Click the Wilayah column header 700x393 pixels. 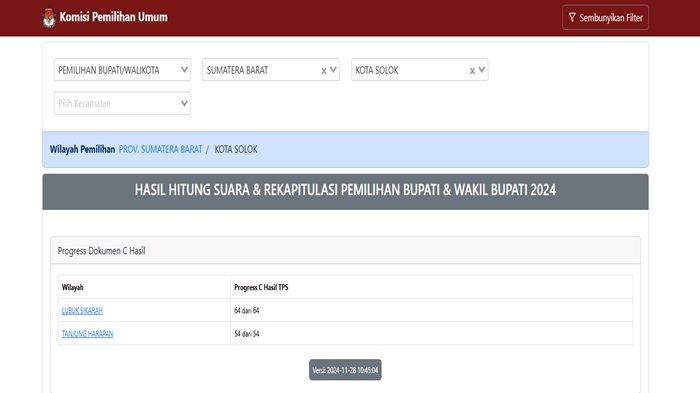[x=72, y=287]
